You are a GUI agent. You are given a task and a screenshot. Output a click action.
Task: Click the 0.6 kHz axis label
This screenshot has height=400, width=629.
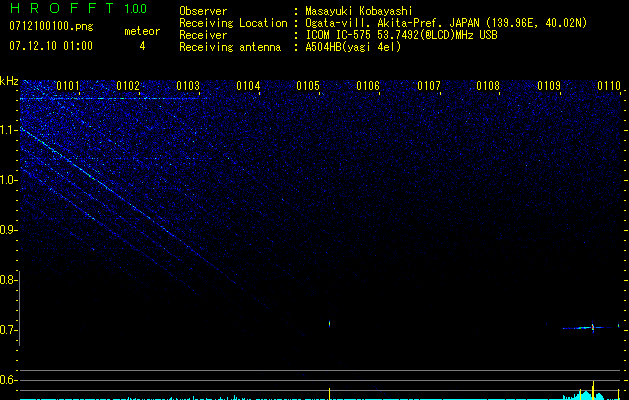click(x=8, y=380)
